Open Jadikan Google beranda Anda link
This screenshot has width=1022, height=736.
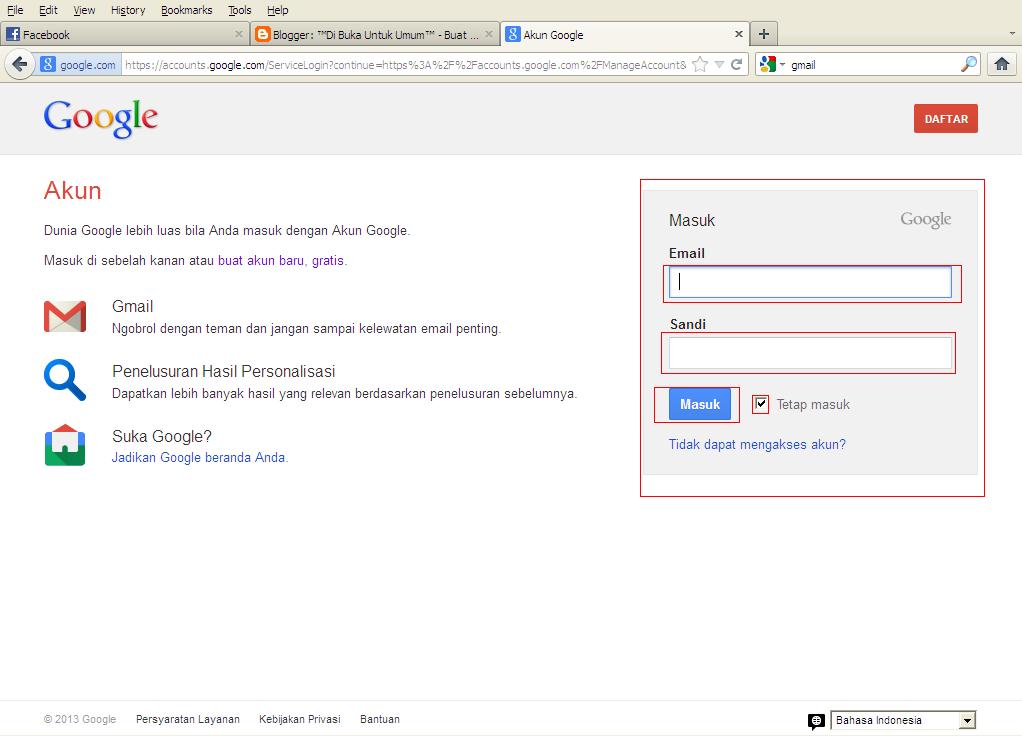[199, 457]
